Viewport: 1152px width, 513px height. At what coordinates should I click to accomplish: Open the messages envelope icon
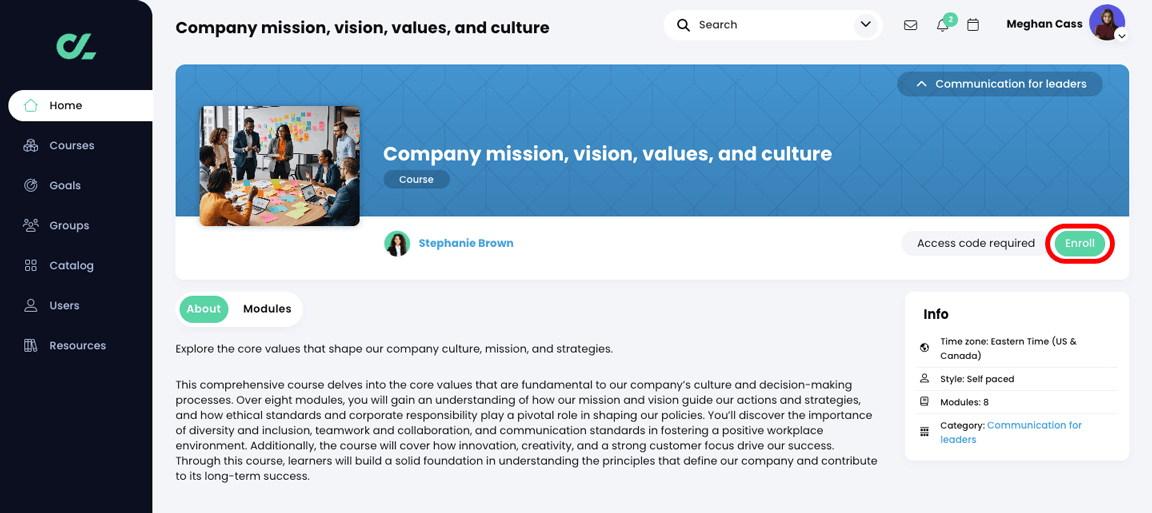pos(910,25)
